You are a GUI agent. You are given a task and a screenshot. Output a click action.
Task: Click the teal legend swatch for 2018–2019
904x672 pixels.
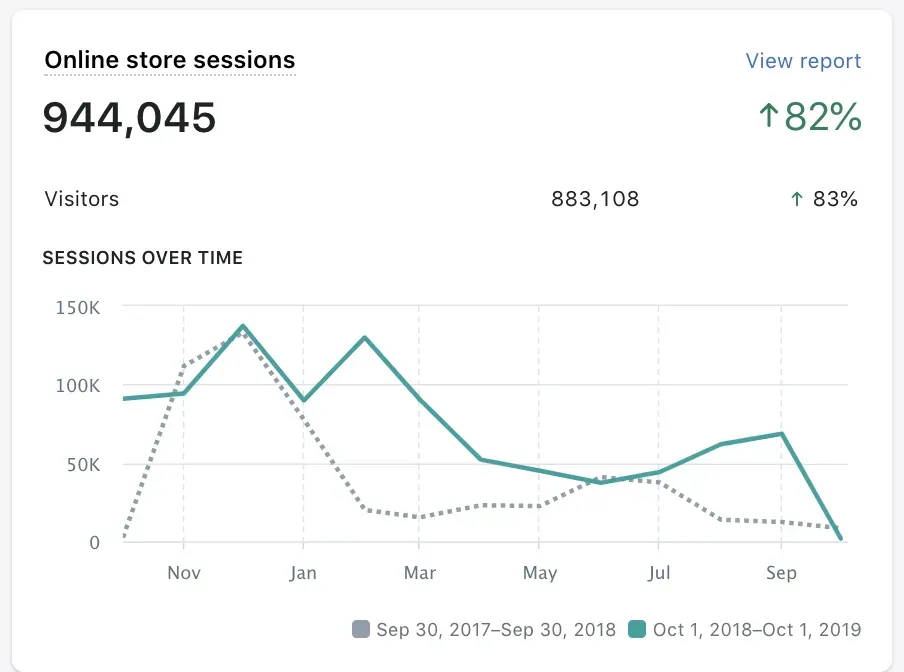pos(637,629)
